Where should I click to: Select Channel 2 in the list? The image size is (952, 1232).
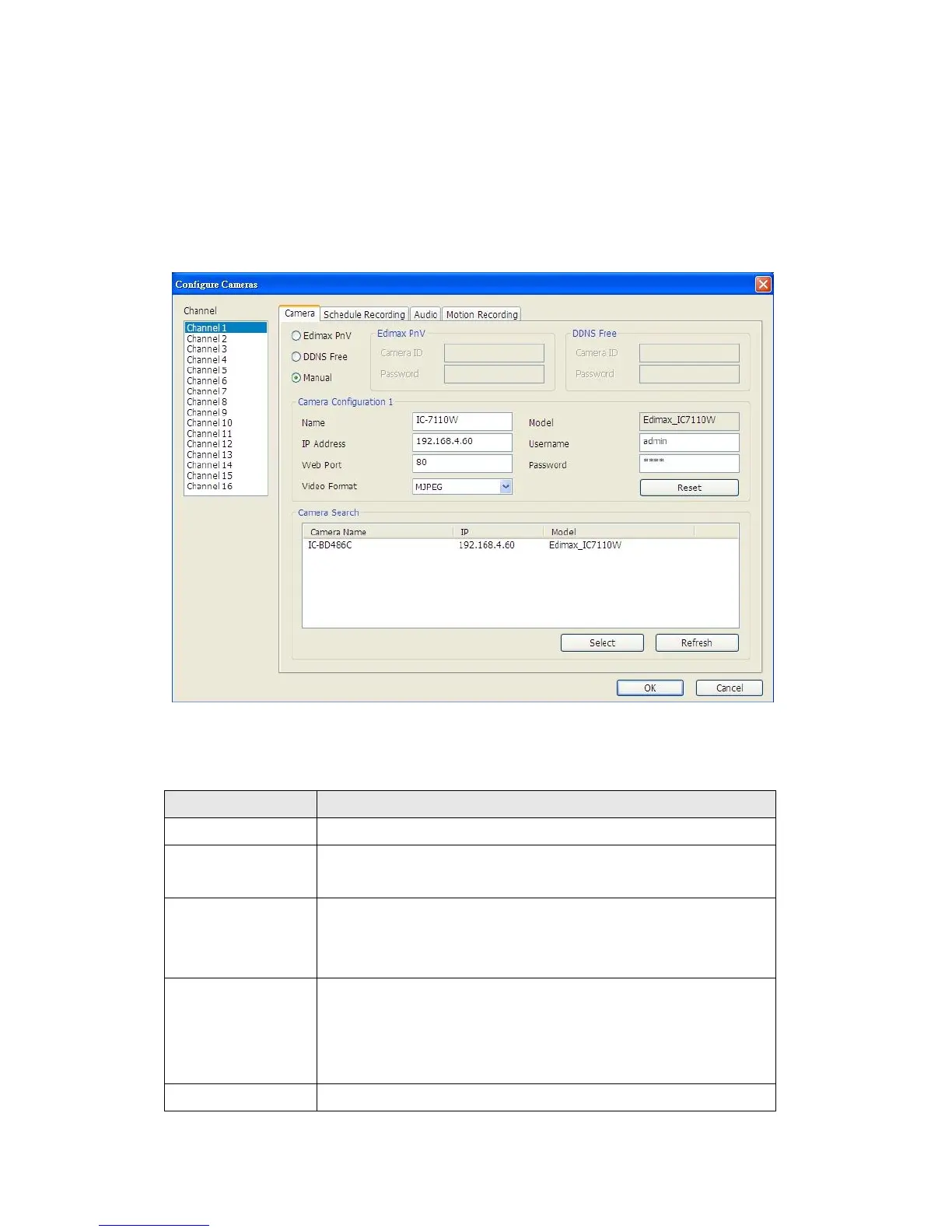[226, 339]
